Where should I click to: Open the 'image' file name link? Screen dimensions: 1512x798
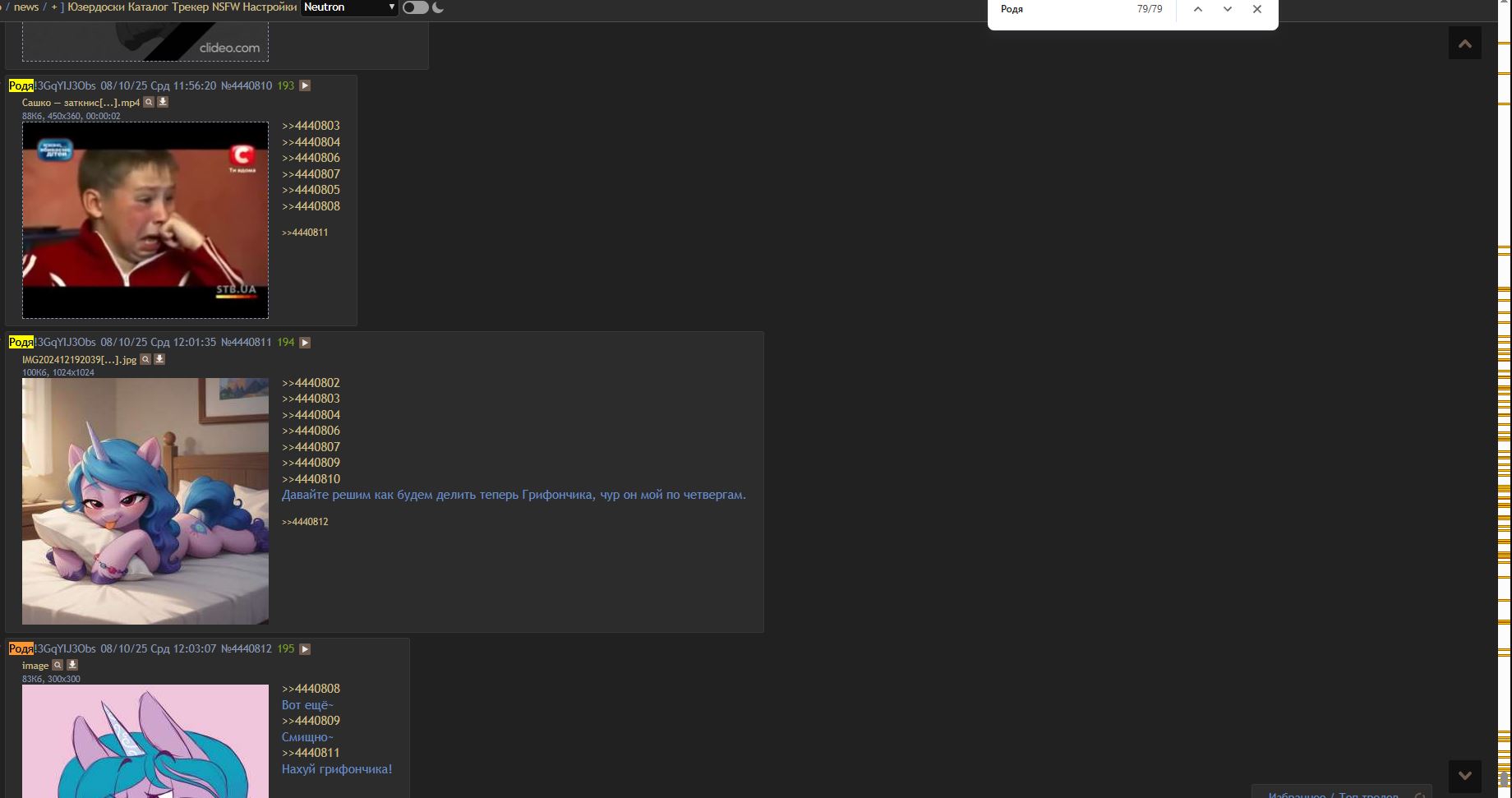click(35, 666)
